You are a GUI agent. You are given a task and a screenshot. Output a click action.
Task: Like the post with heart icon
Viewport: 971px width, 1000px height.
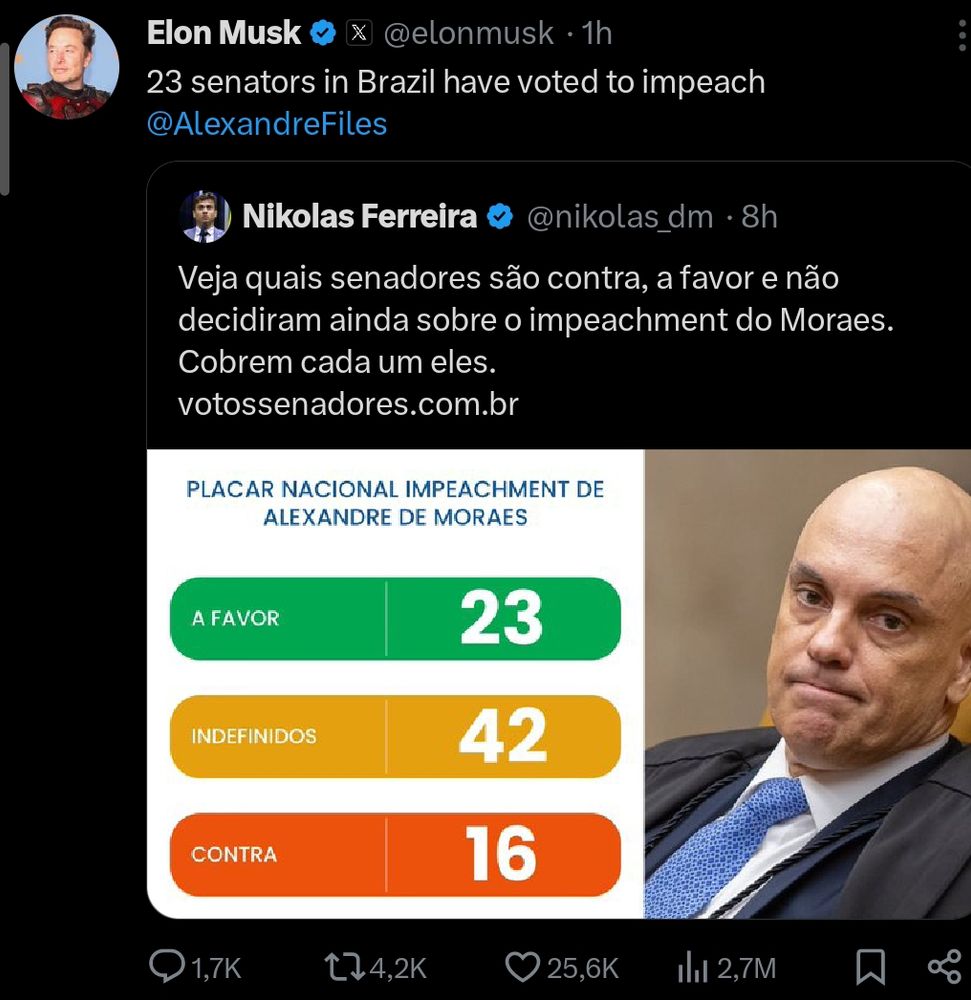[521, 967]
